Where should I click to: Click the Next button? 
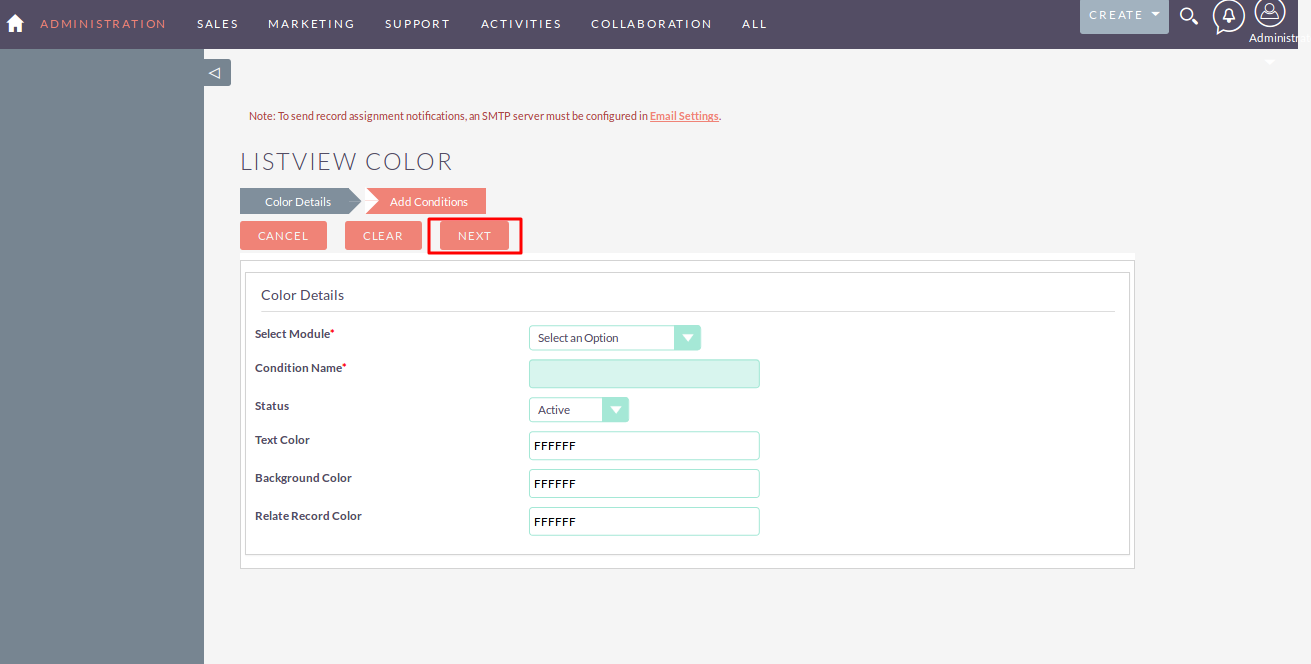tap(474, 236)
